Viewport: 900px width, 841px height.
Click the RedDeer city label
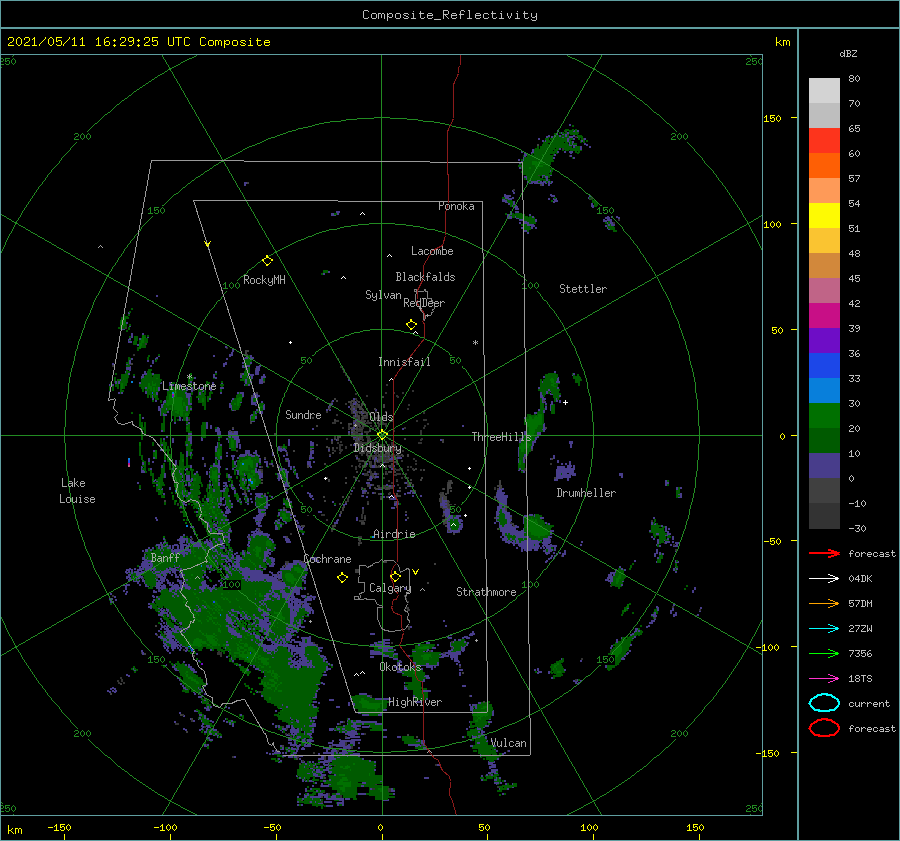[424, 303]
